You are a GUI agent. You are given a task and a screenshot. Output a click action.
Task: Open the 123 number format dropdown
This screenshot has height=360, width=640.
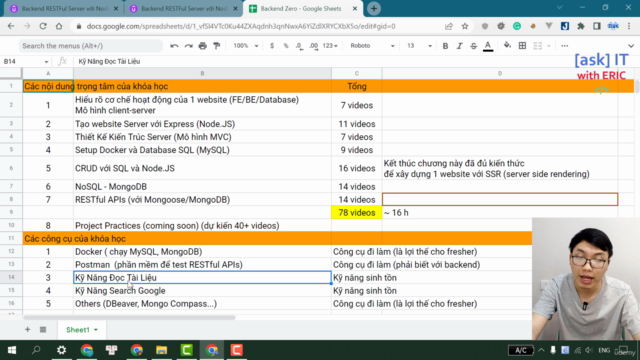point(330,46)
